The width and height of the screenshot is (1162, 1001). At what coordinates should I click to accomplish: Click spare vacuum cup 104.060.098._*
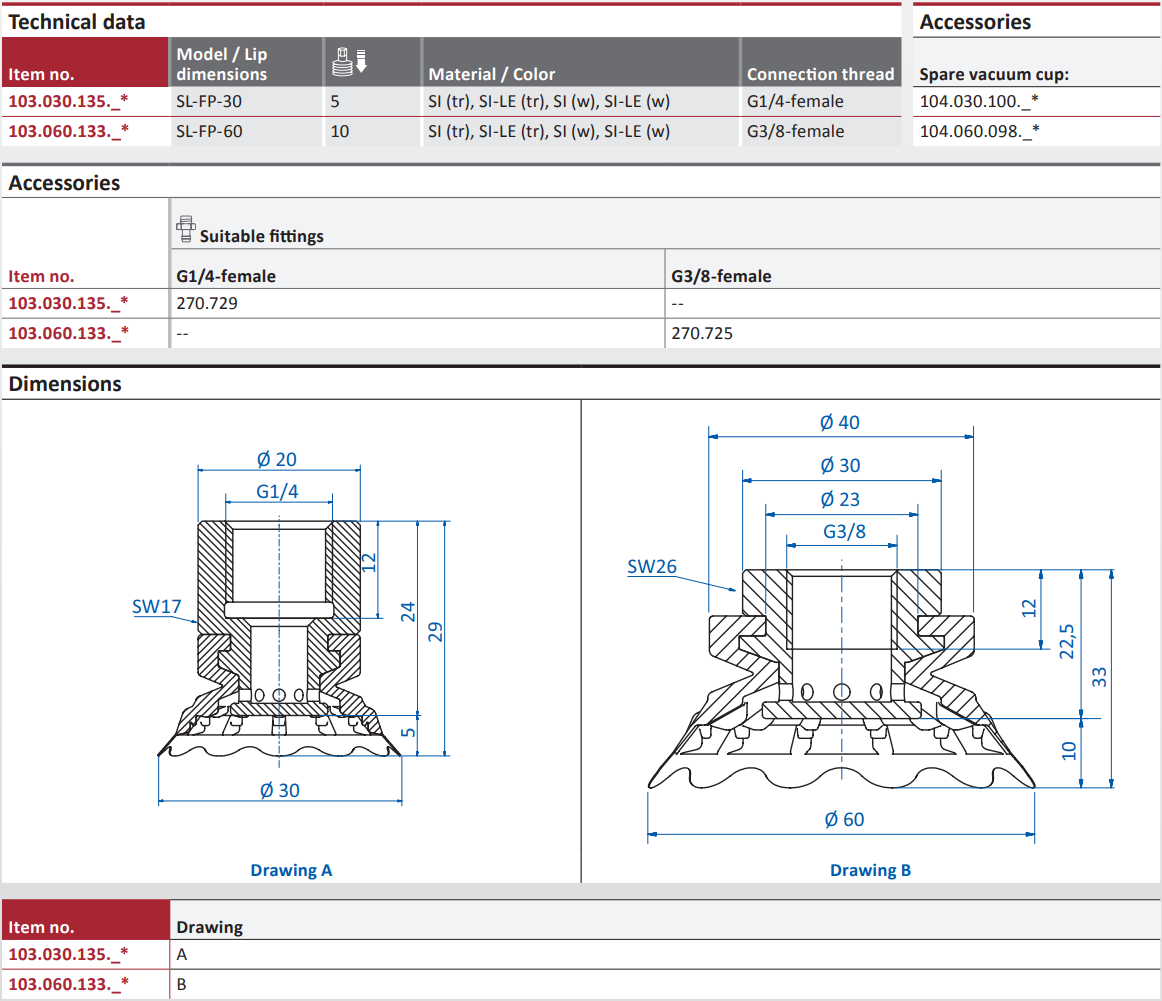[x=979, y=131]
